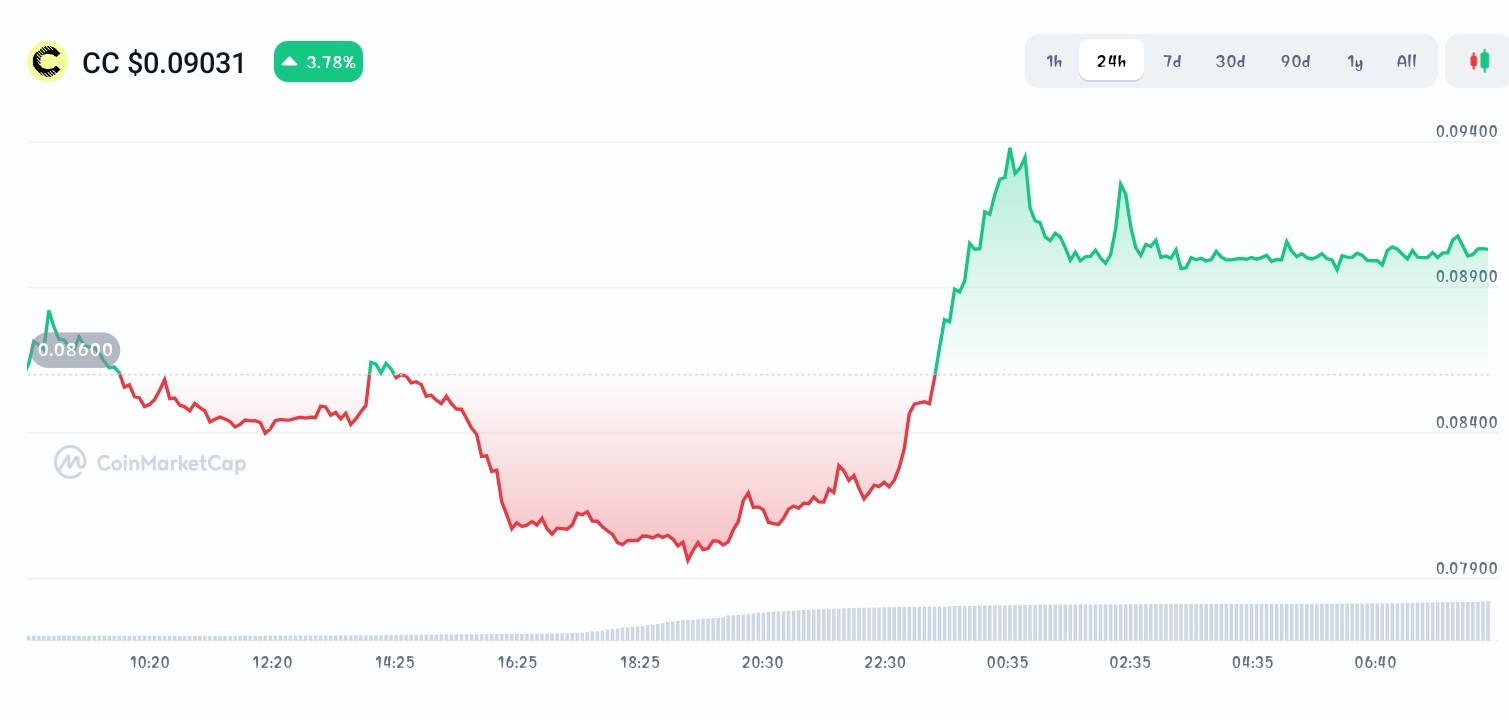Select the 1y time range tab
Screen dimensions: 1509x720
tap(1355, 61)
